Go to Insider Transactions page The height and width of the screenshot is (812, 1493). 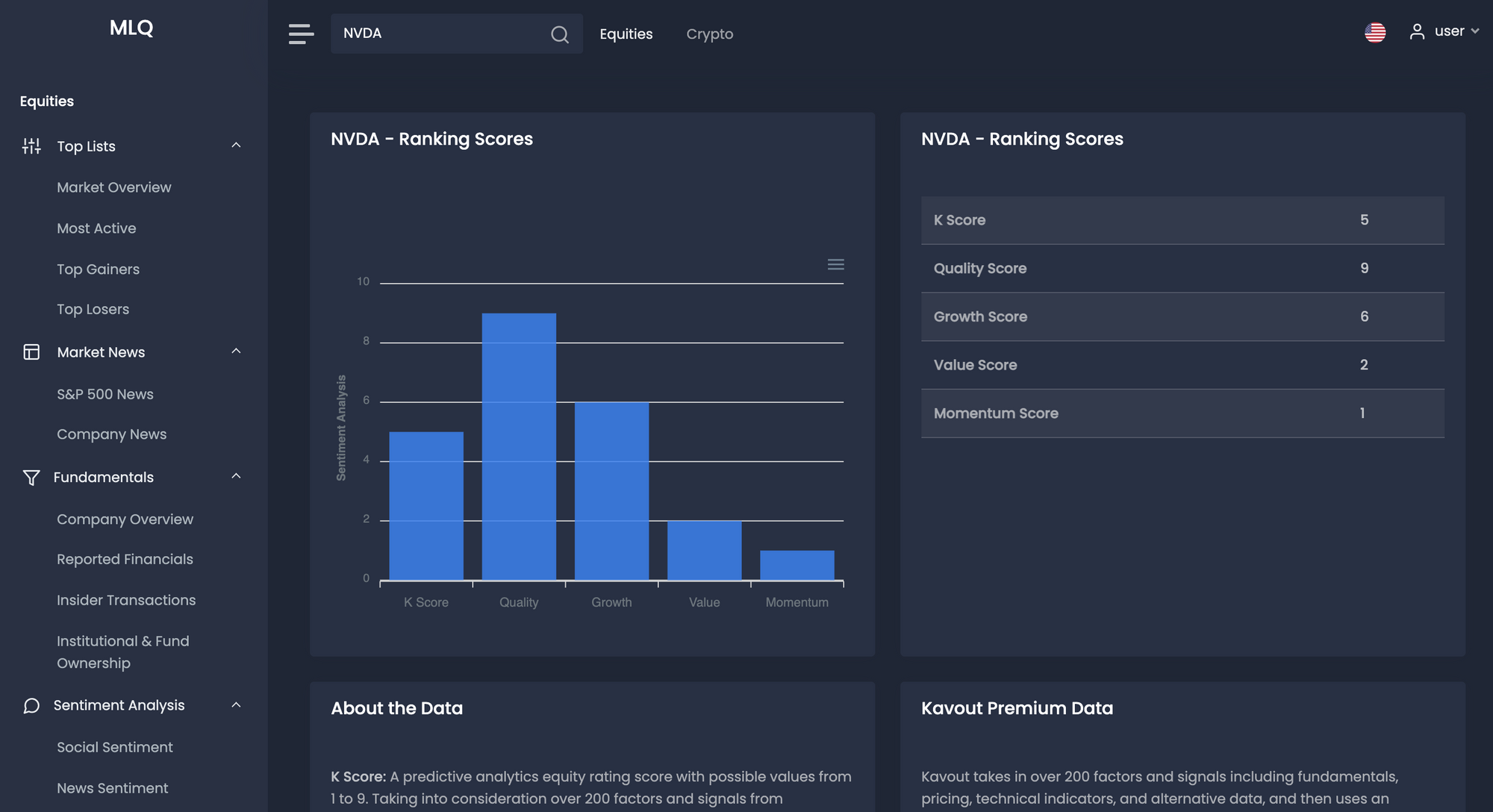126,600
